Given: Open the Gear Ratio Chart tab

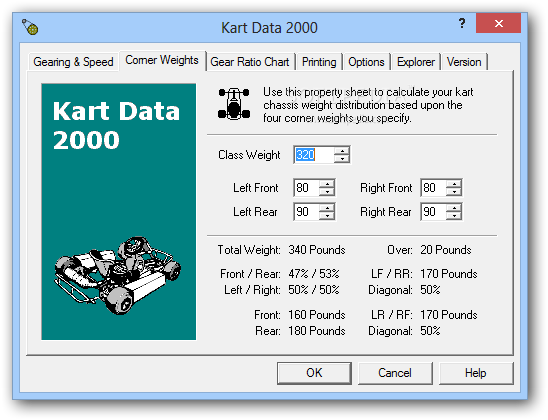Looking at the screenshot, I should [250, 62].
